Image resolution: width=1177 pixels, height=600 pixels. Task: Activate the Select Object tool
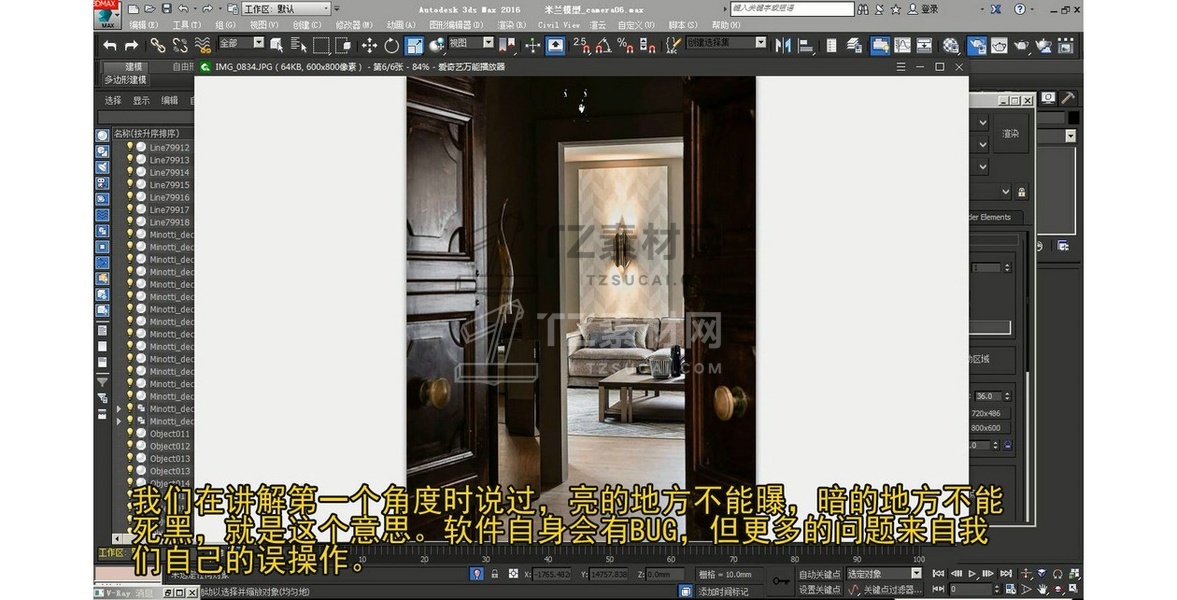click(x=276, y=46)
